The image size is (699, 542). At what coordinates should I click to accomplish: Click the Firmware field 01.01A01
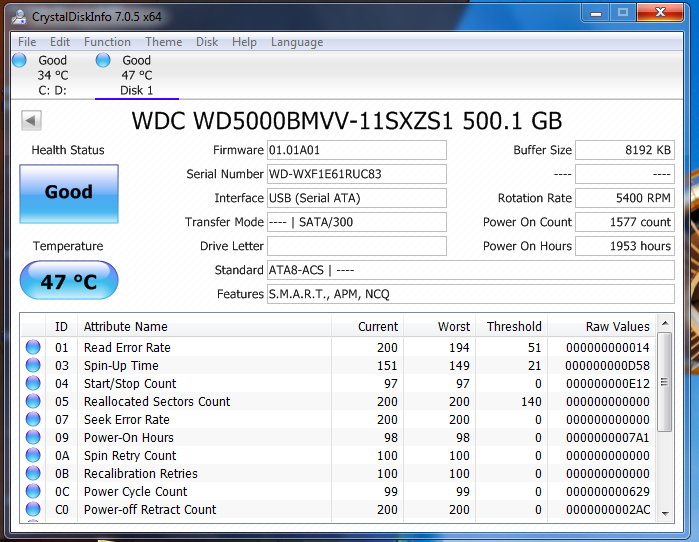coord(357,150)
